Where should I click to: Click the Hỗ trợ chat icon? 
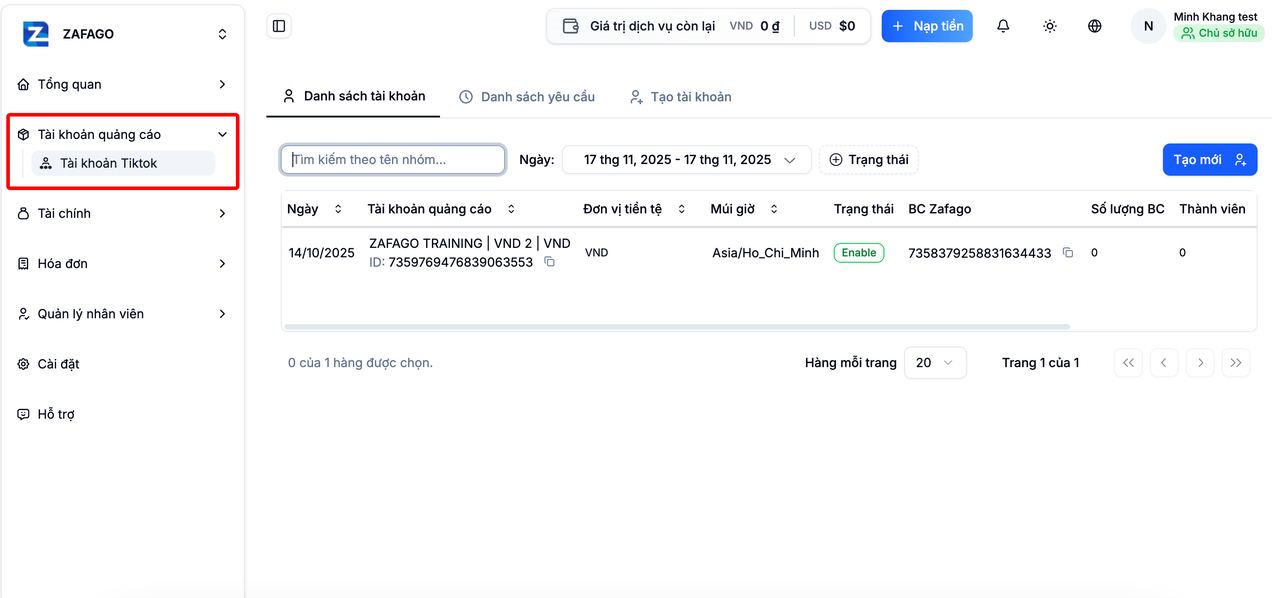coord(24,414)
